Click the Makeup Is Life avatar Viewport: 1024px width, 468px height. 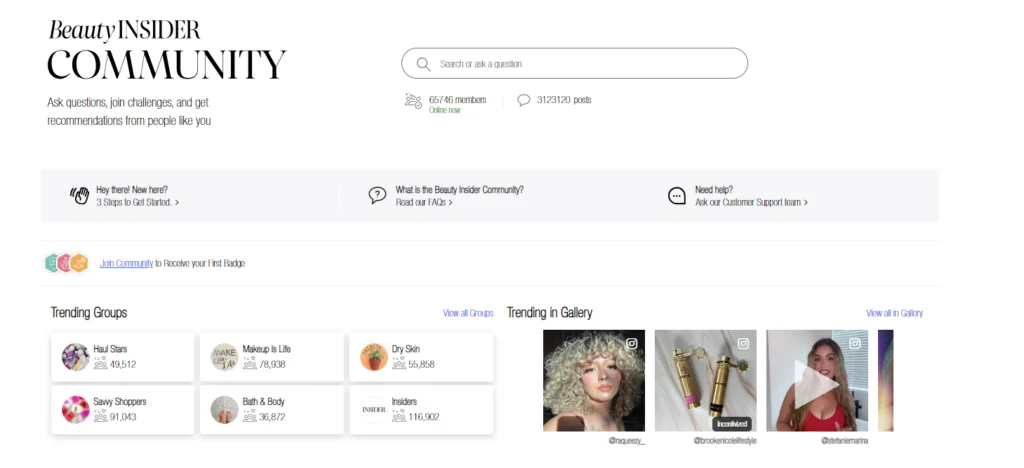225,357
